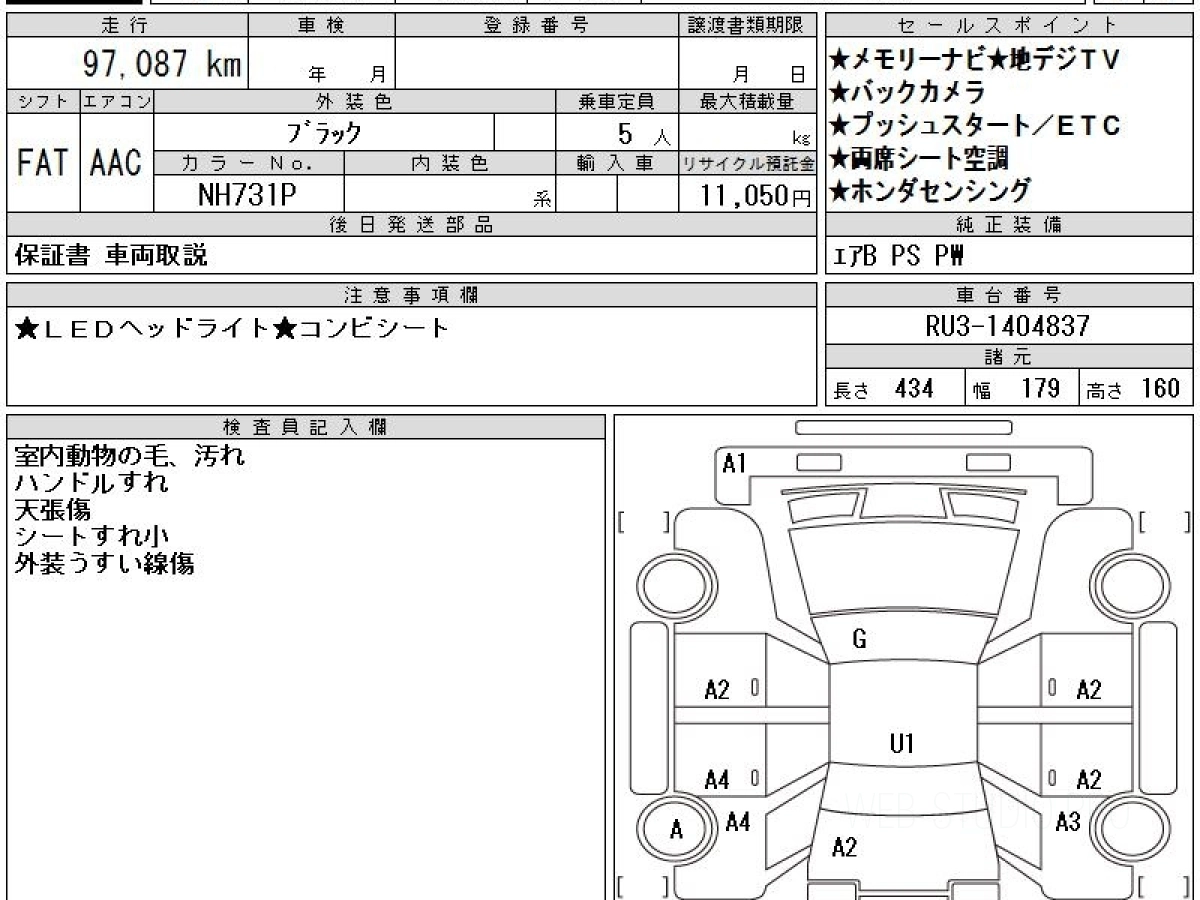This screenshot has width=1200, height=900.
Task: Select the mileage value 97,087 km
Action: click(160, 65)
